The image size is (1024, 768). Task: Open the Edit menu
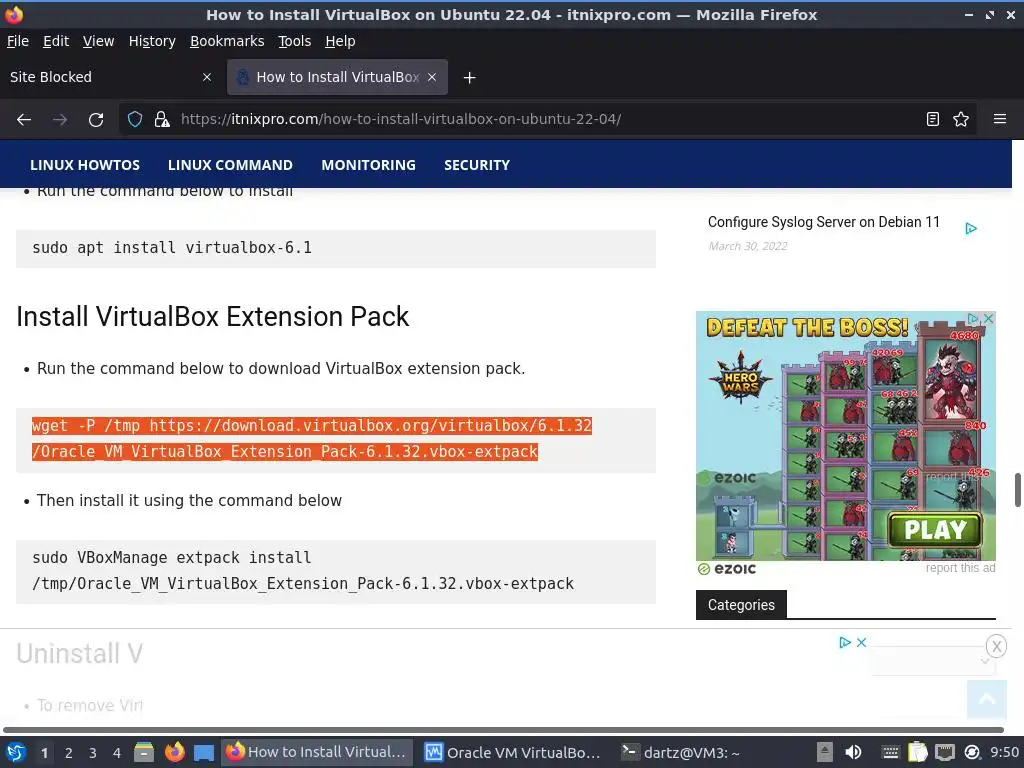pos(56,41)
